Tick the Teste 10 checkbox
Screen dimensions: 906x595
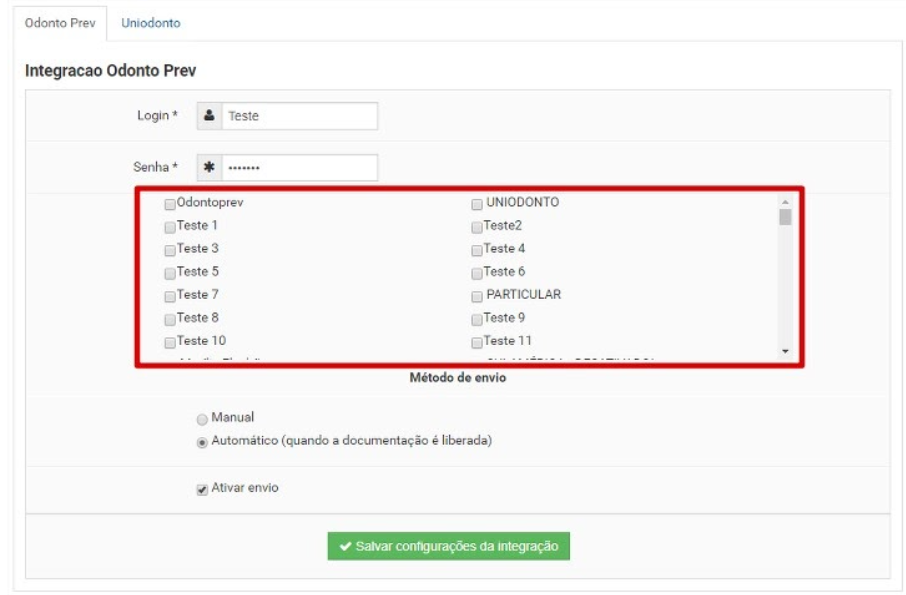[170, 343]
